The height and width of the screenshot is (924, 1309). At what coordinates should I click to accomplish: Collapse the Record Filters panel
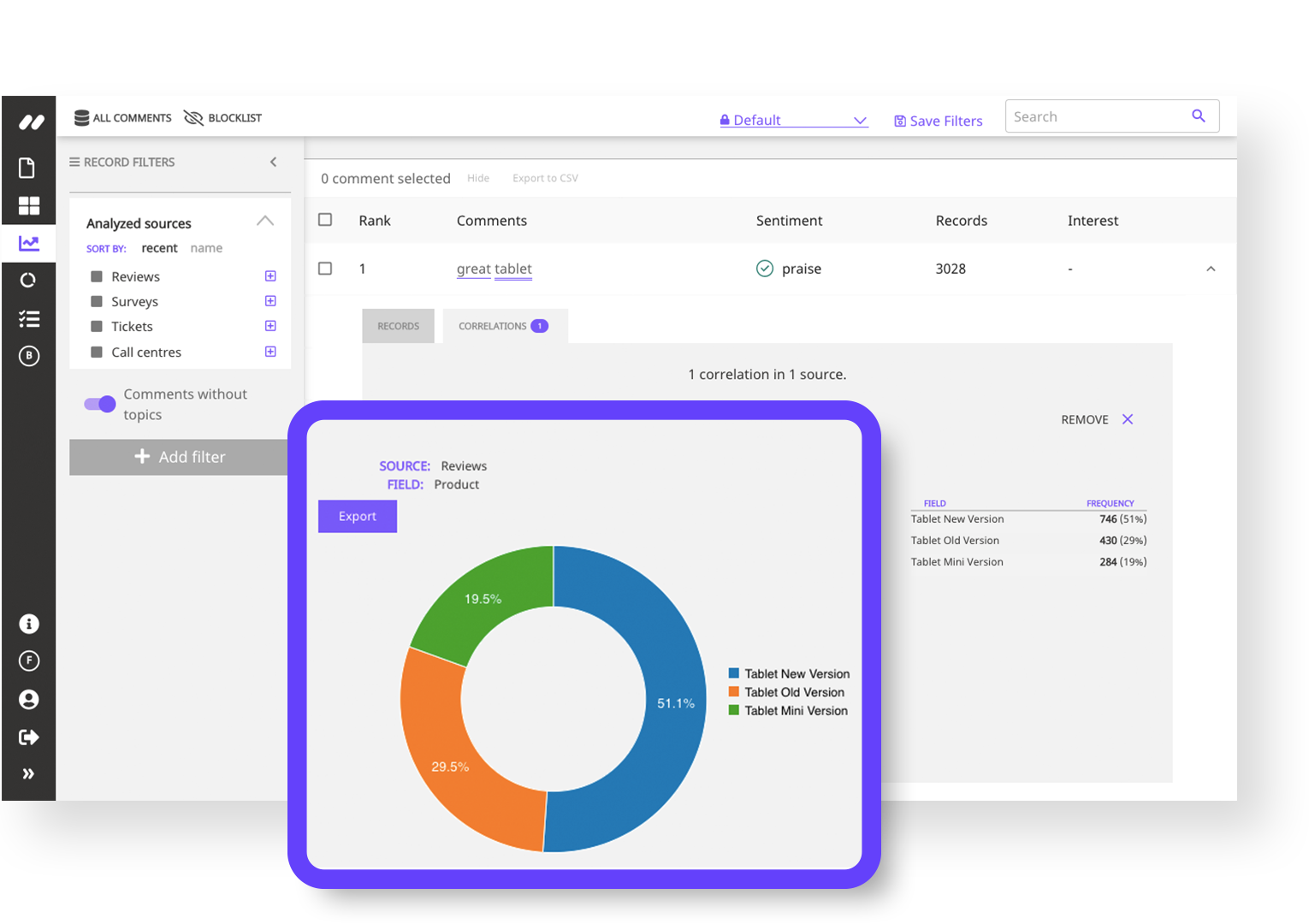coord(273,161)
